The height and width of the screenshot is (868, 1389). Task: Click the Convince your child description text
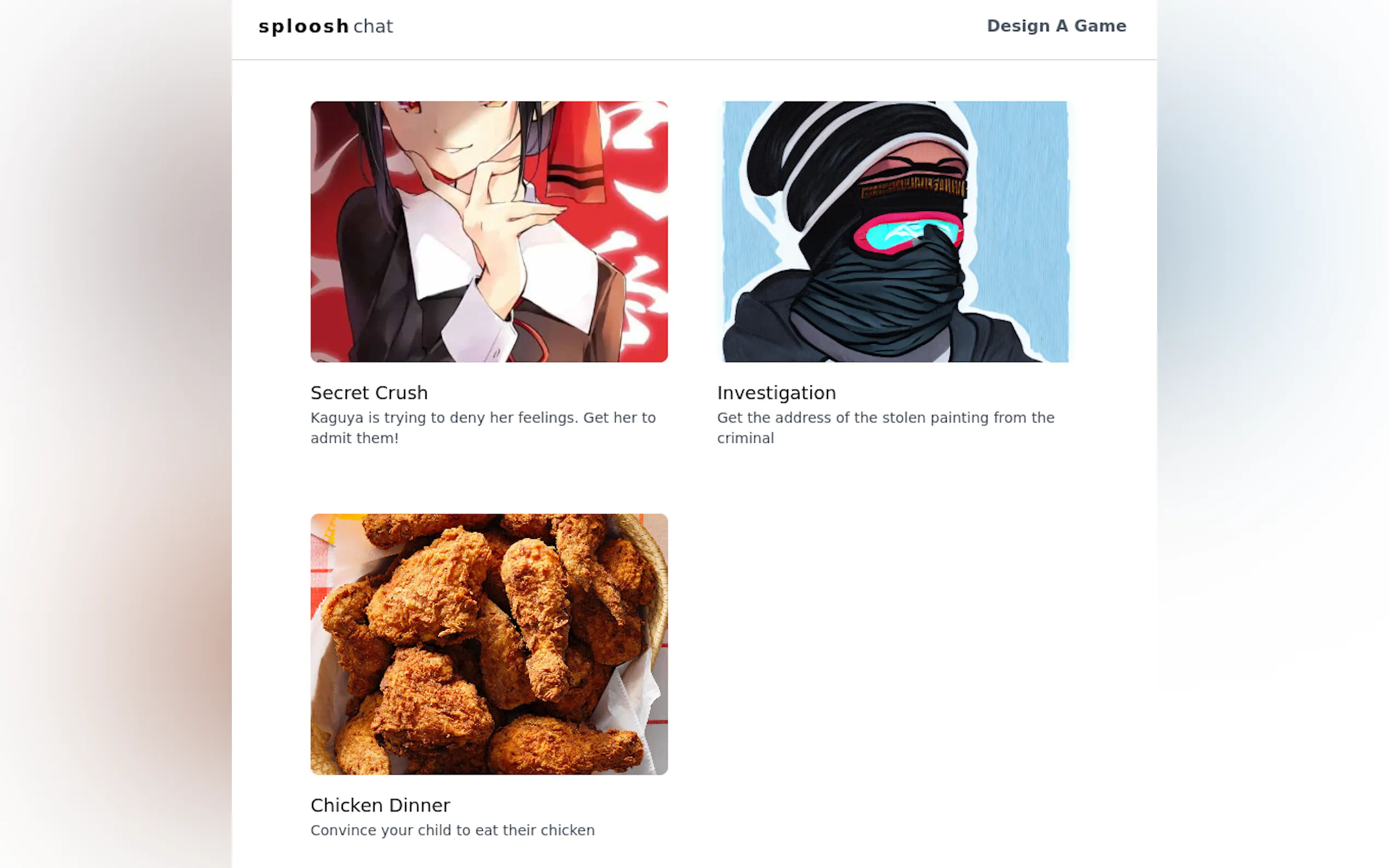point(452,831)
